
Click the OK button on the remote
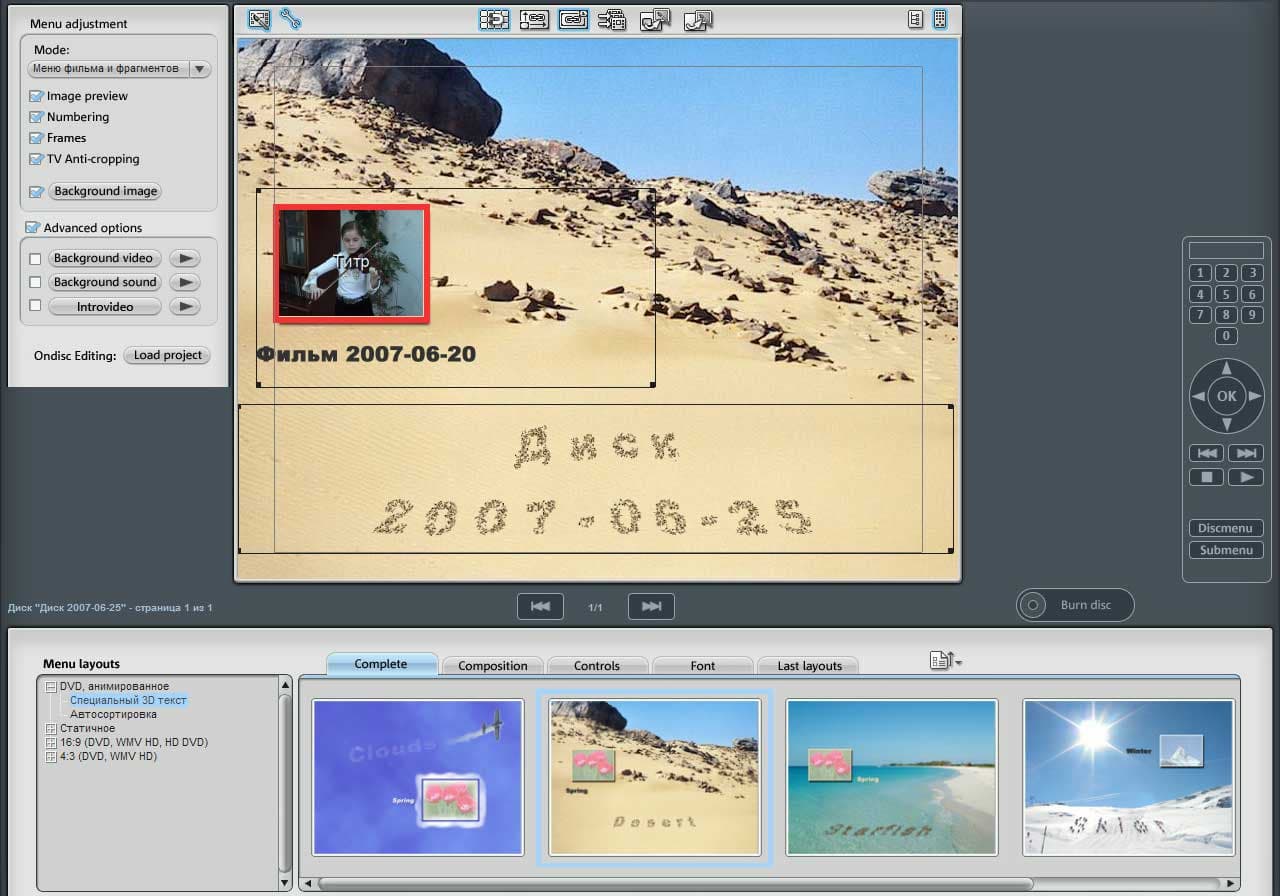tap(1226, 396)
